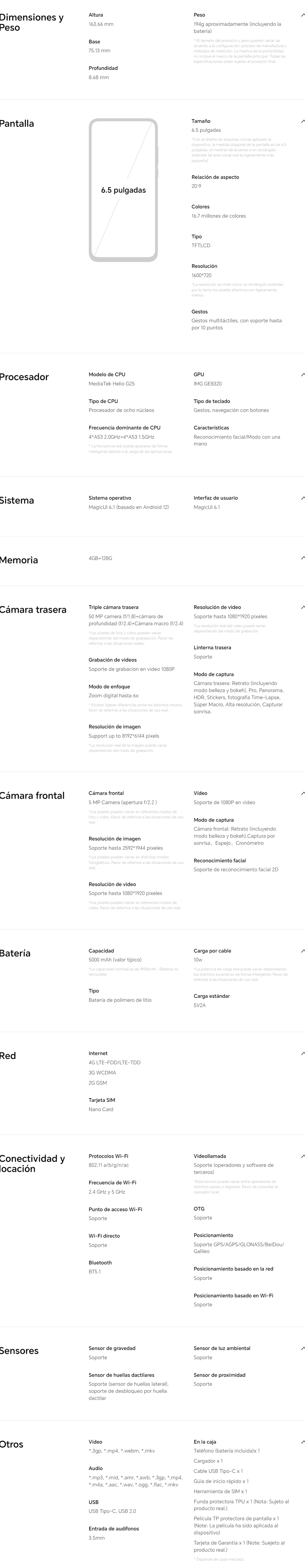Click the Procesador section title

tap(24, 377)
